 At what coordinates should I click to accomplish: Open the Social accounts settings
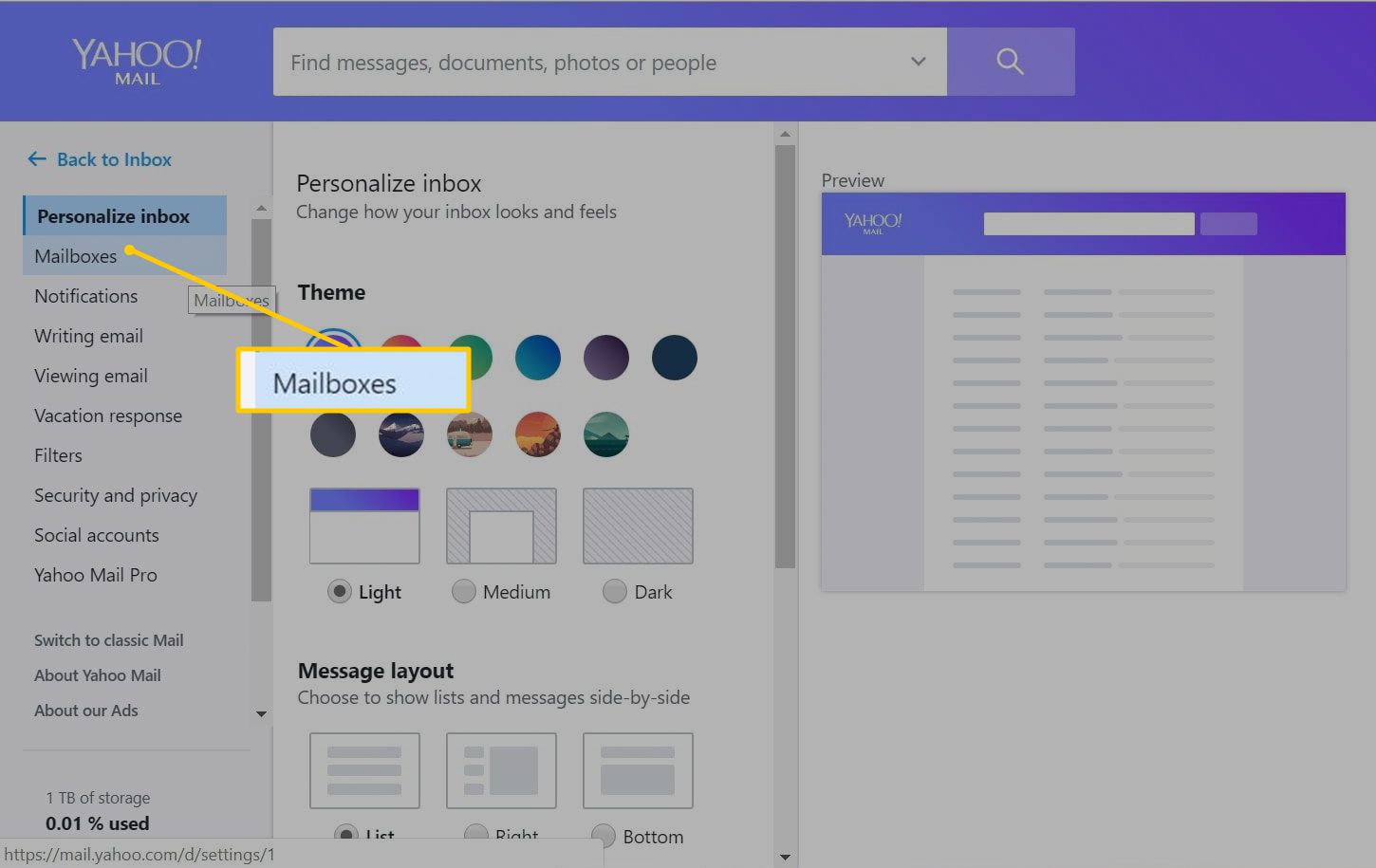[97, 535]
